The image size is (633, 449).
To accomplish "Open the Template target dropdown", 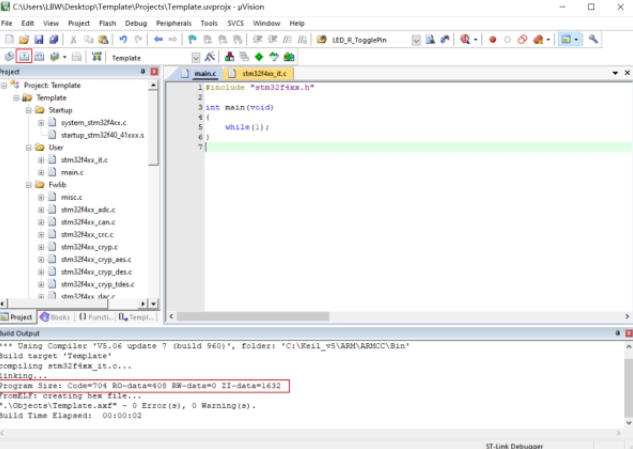I will pyautogui.click(x=195, y=57).
